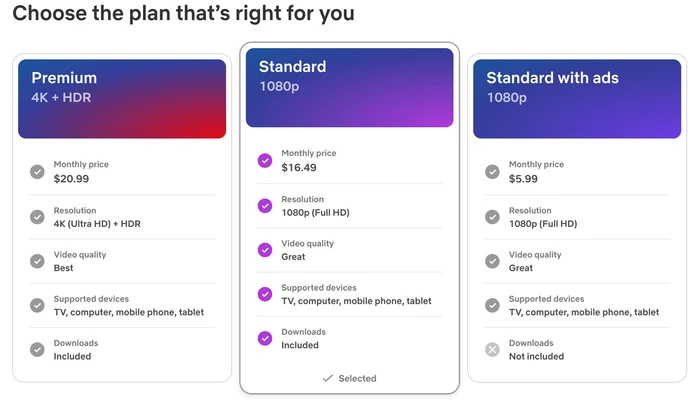Choose the Standard with ads plan
The height and width of the screenshot is (405, 700).
click(576, 99)
